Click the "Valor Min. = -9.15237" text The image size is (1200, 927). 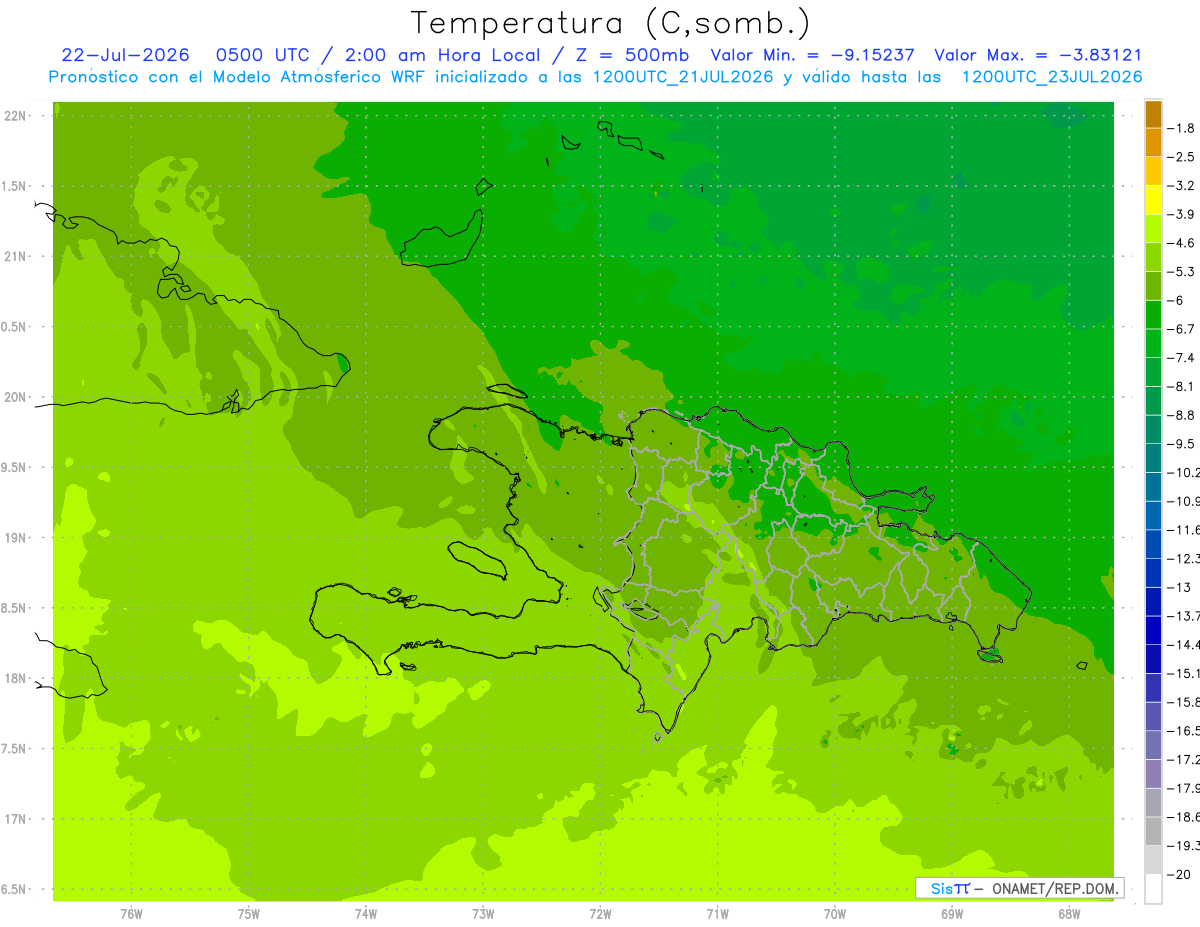(811, 55)
